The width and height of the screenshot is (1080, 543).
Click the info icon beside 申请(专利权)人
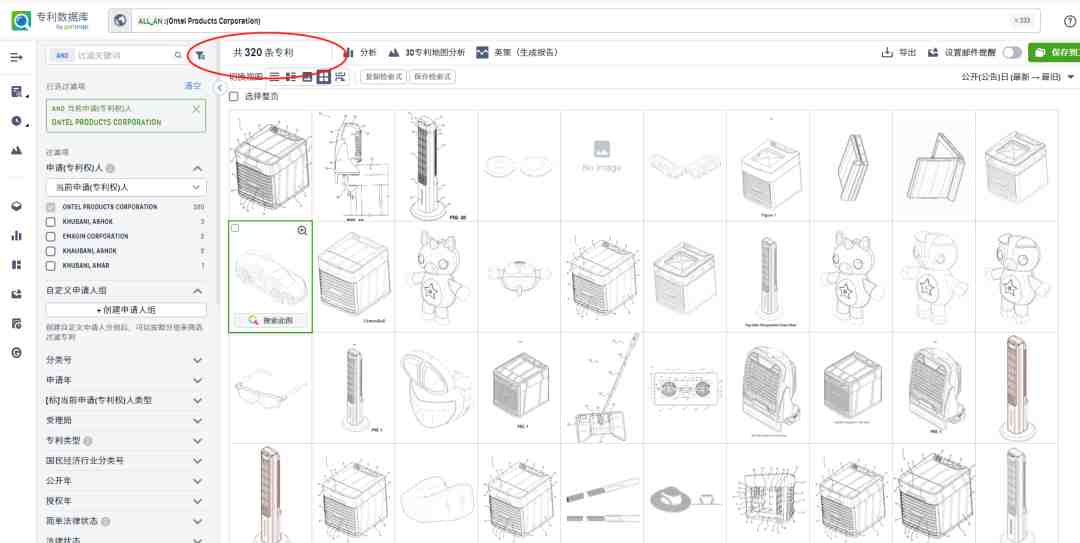(110, 168)
